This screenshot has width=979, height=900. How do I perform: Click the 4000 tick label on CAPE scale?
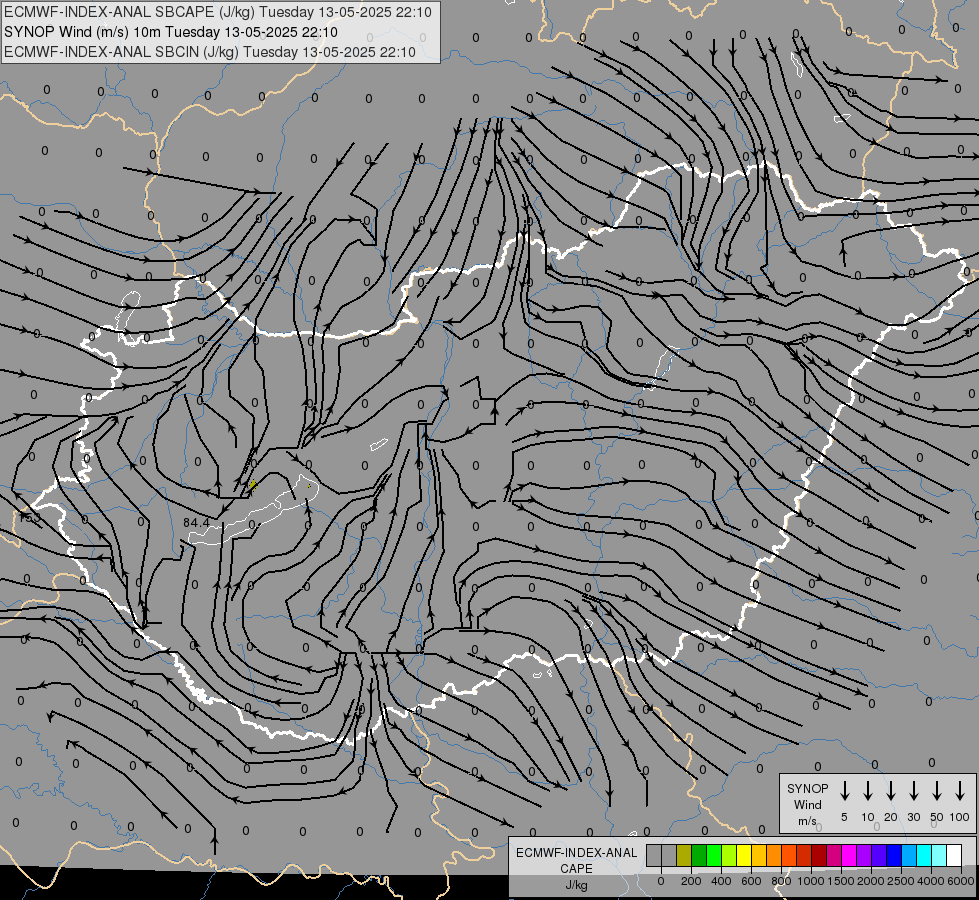click(x=931, y=881)
